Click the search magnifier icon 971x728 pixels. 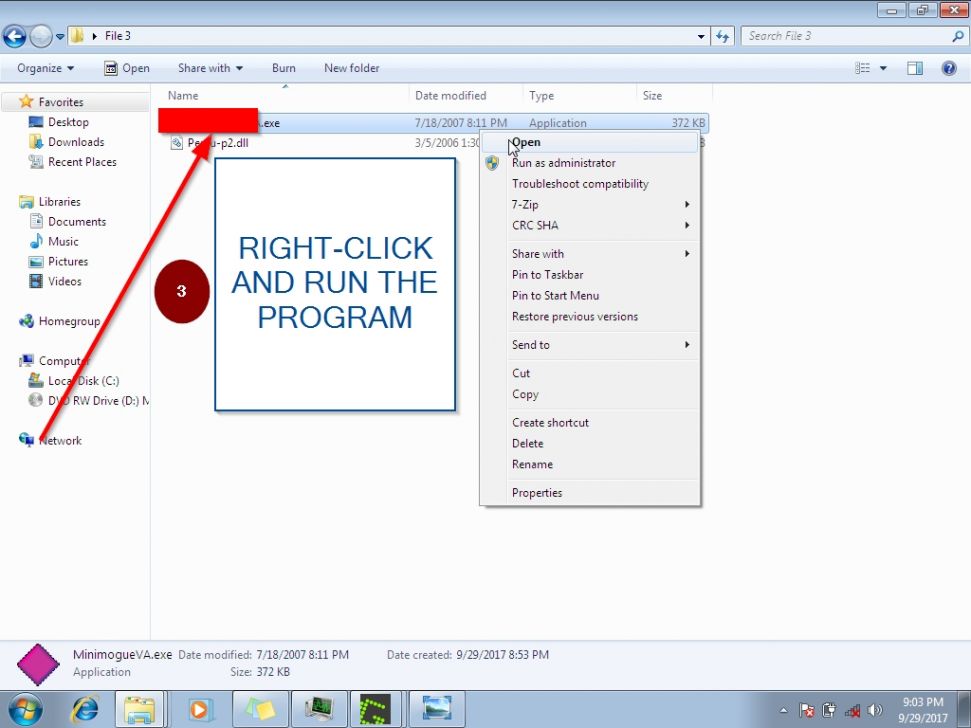coord(957,36)
